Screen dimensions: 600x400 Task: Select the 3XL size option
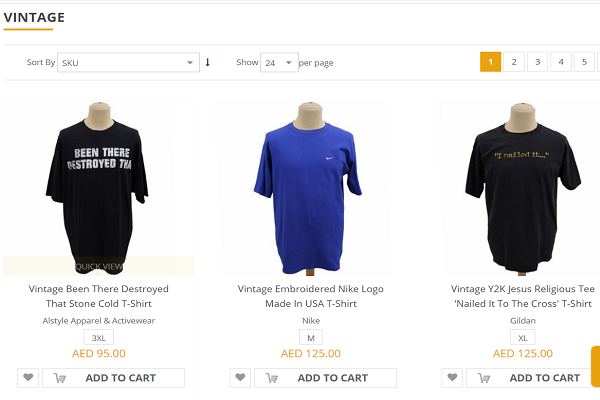99,338
